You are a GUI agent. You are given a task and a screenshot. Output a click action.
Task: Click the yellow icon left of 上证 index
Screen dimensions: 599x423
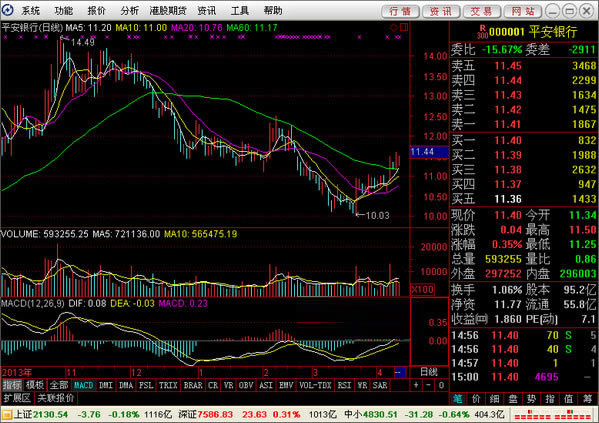7,415
